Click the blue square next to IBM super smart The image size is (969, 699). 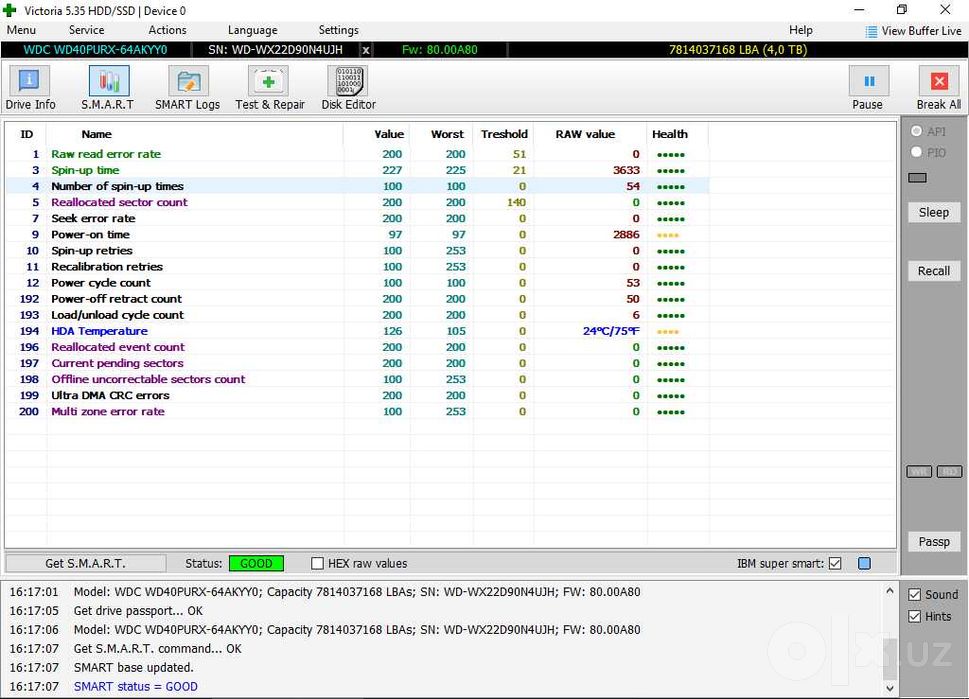[x=865, y=564]
